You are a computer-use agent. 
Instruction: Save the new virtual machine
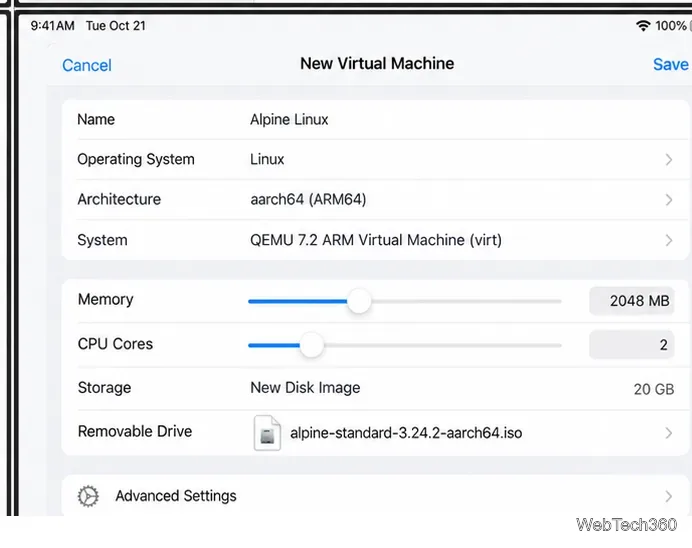[670, 64]
